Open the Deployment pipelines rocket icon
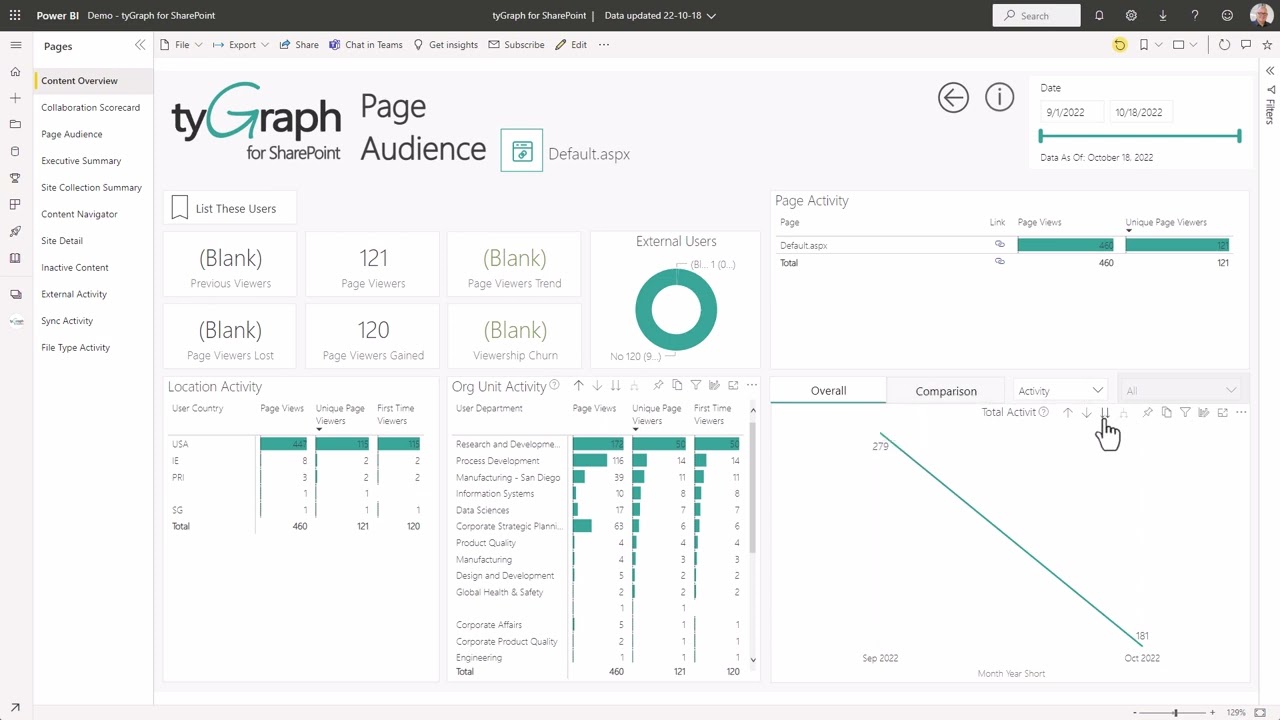Image resolution: width=1280 pixels, height=720 pixels. click(15, 232)
